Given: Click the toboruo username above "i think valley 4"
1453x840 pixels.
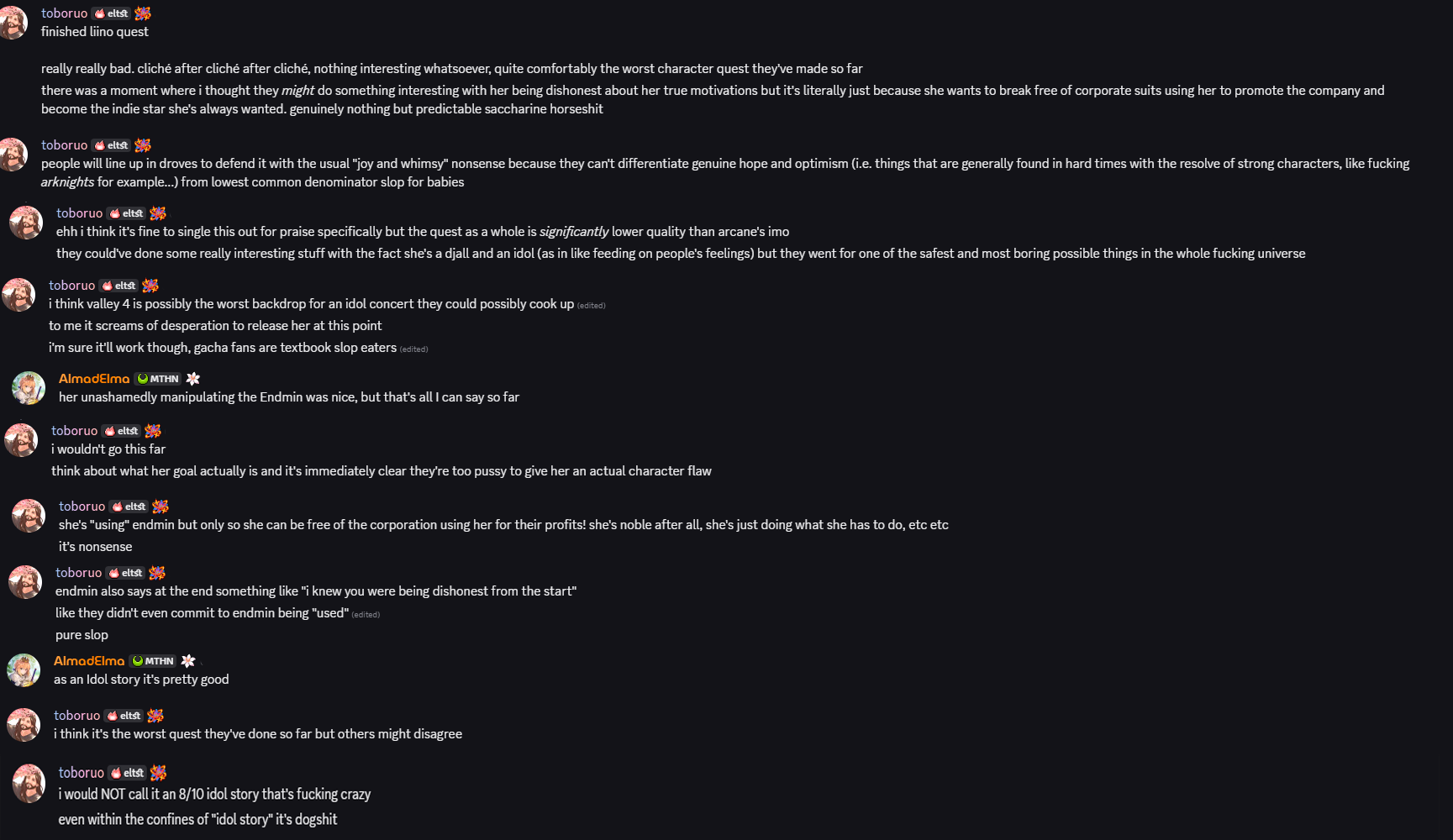Looking at the screenshot, I should coord(71,286).
